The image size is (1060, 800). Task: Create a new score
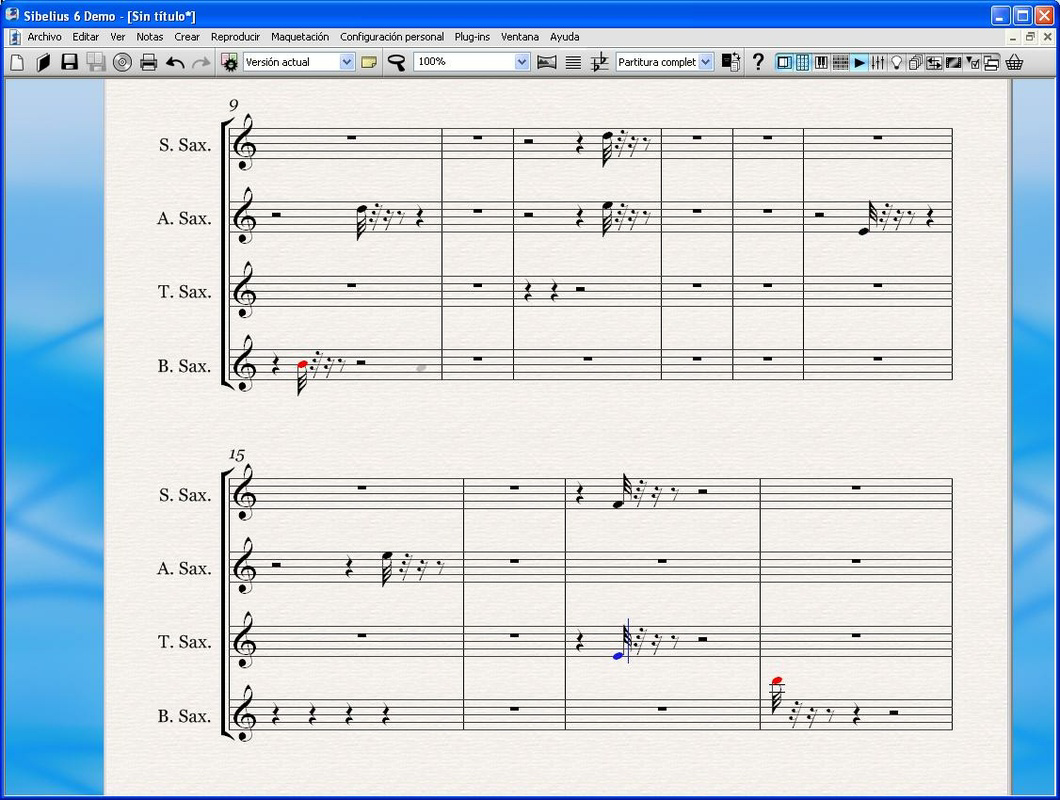(x=17, y=61)
